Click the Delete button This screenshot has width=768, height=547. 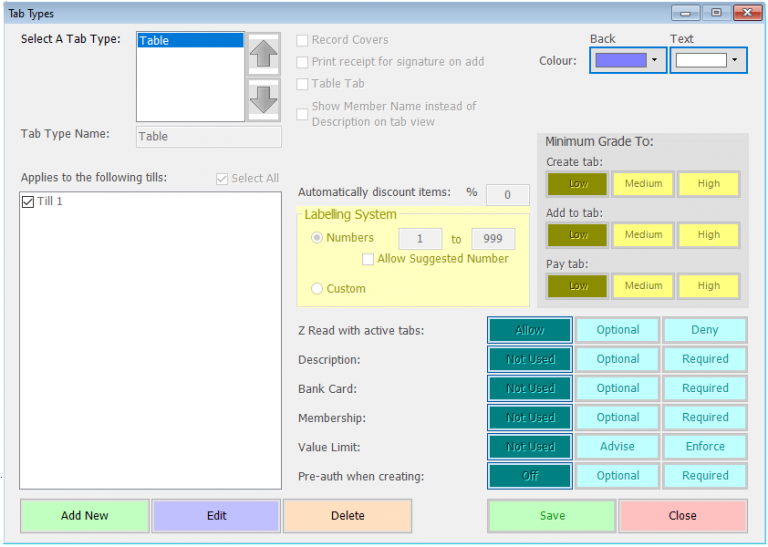348,516
